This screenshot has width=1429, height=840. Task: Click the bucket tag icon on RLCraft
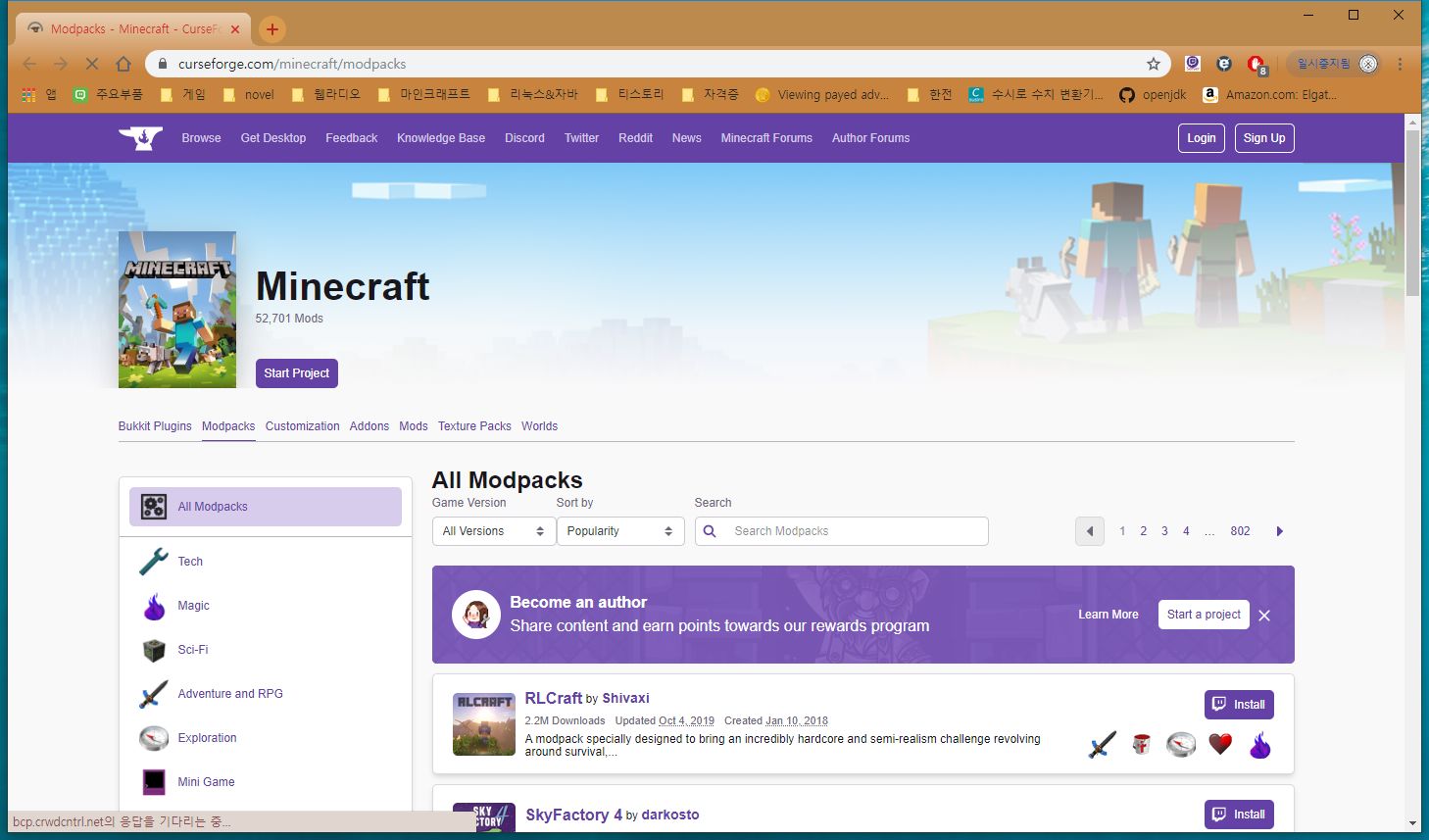pyautogui.click(x=1142, y=745)
